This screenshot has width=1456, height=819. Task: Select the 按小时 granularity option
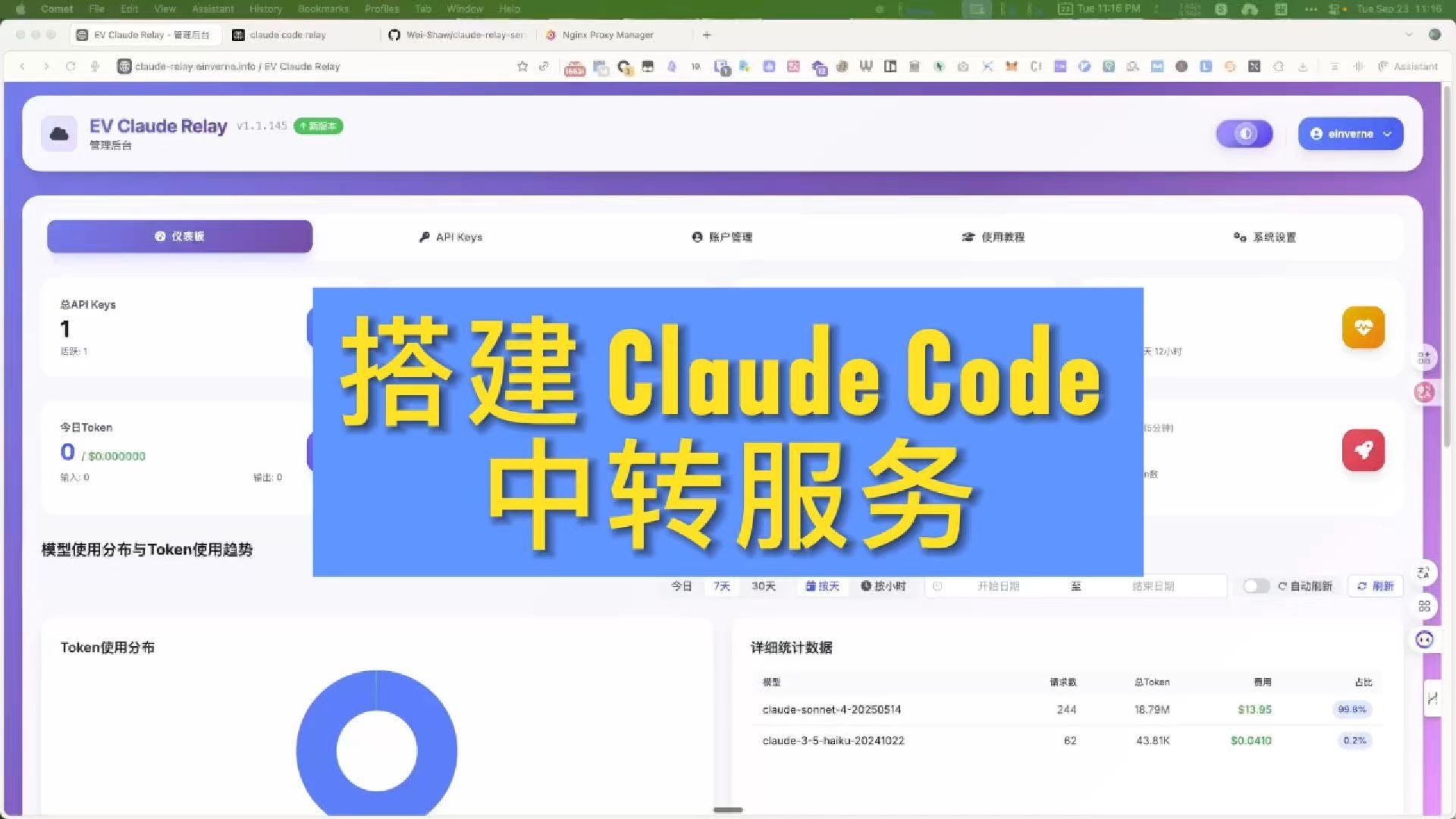[x=883, y=586]
